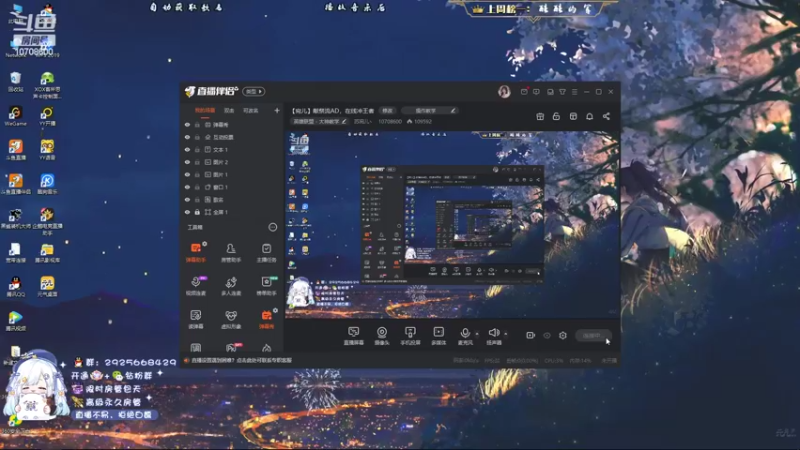Open the 房管助手 tool
The height and width of the screenshot is (450, 800).
coord(231,252)
